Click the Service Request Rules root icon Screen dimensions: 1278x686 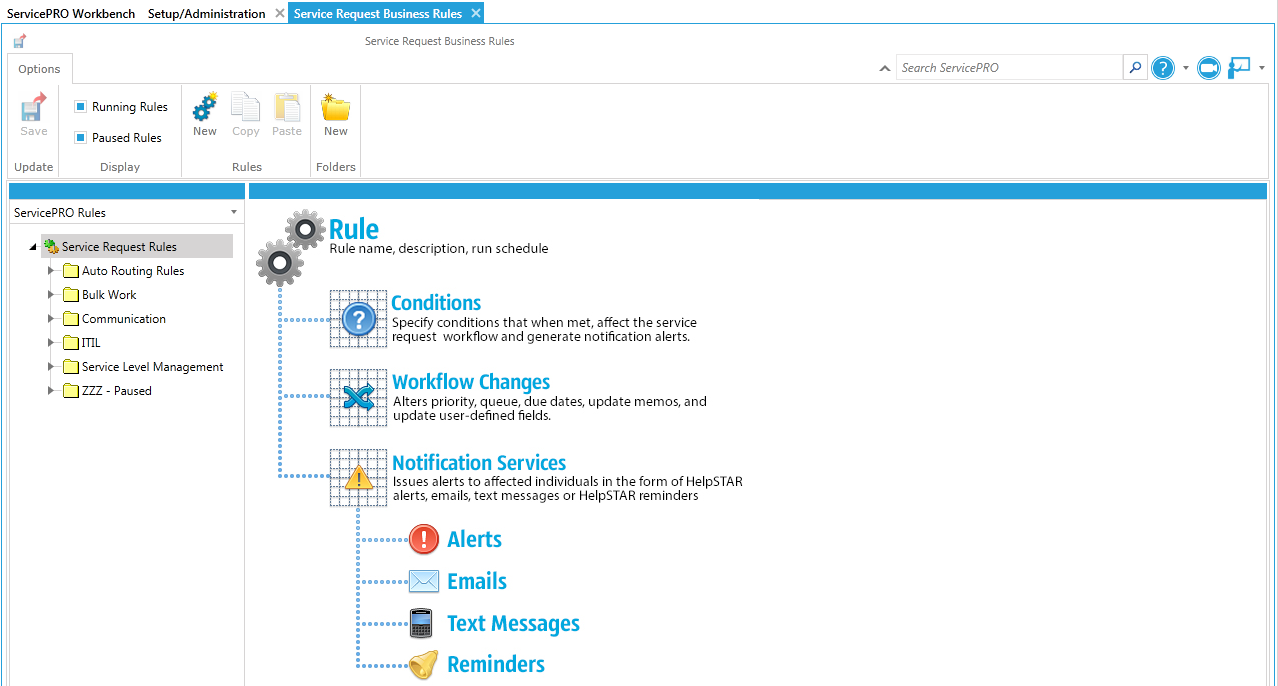tap(51, 246)
